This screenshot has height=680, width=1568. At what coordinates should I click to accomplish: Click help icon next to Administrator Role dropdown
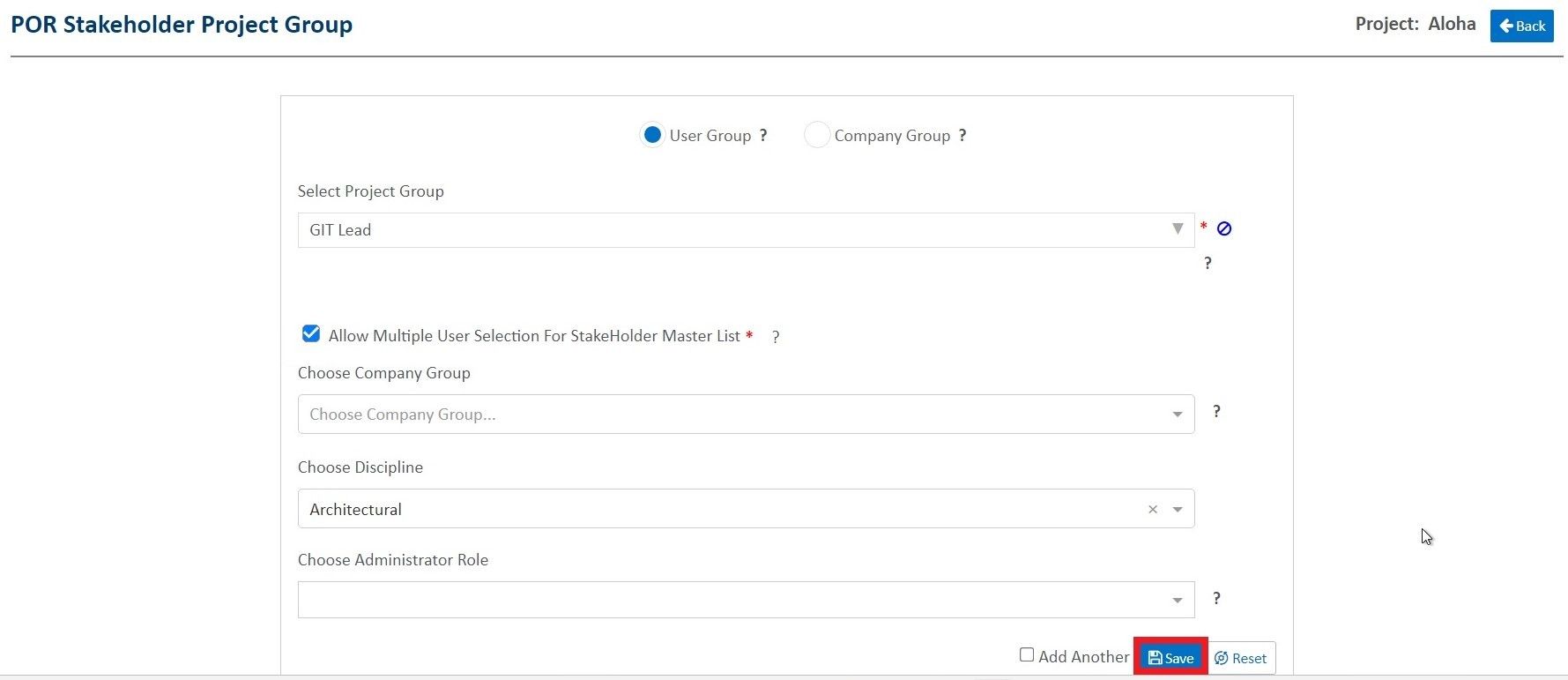[1216, 599]
